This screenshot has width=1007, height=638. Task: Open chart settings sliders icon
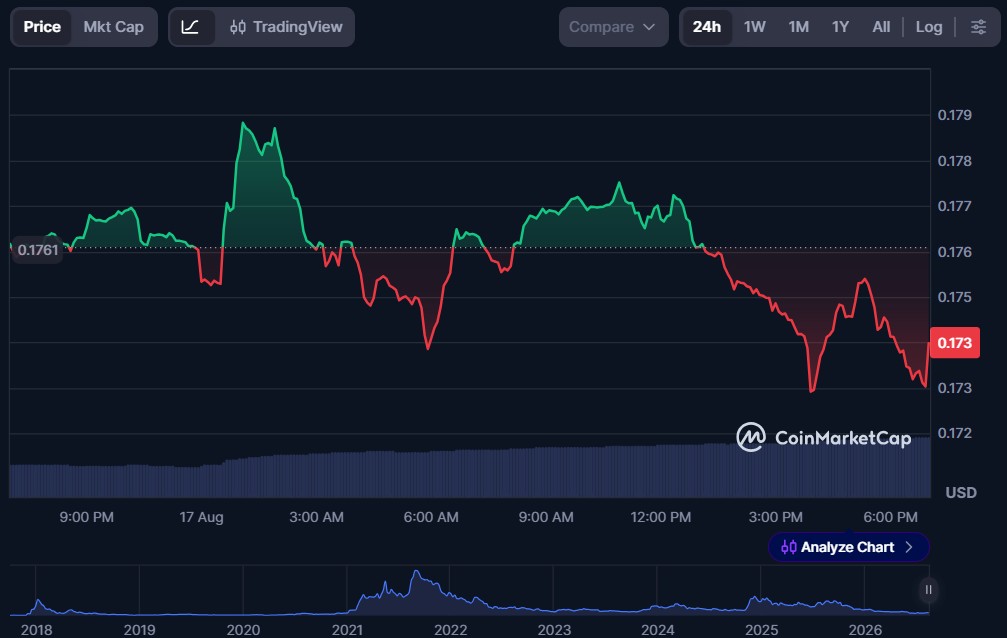click(978, 27)
